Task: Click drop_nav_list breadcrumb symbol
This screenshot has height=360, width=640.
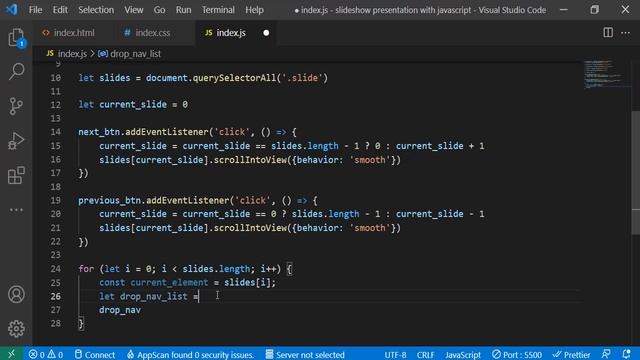Action: click(130, 54)
